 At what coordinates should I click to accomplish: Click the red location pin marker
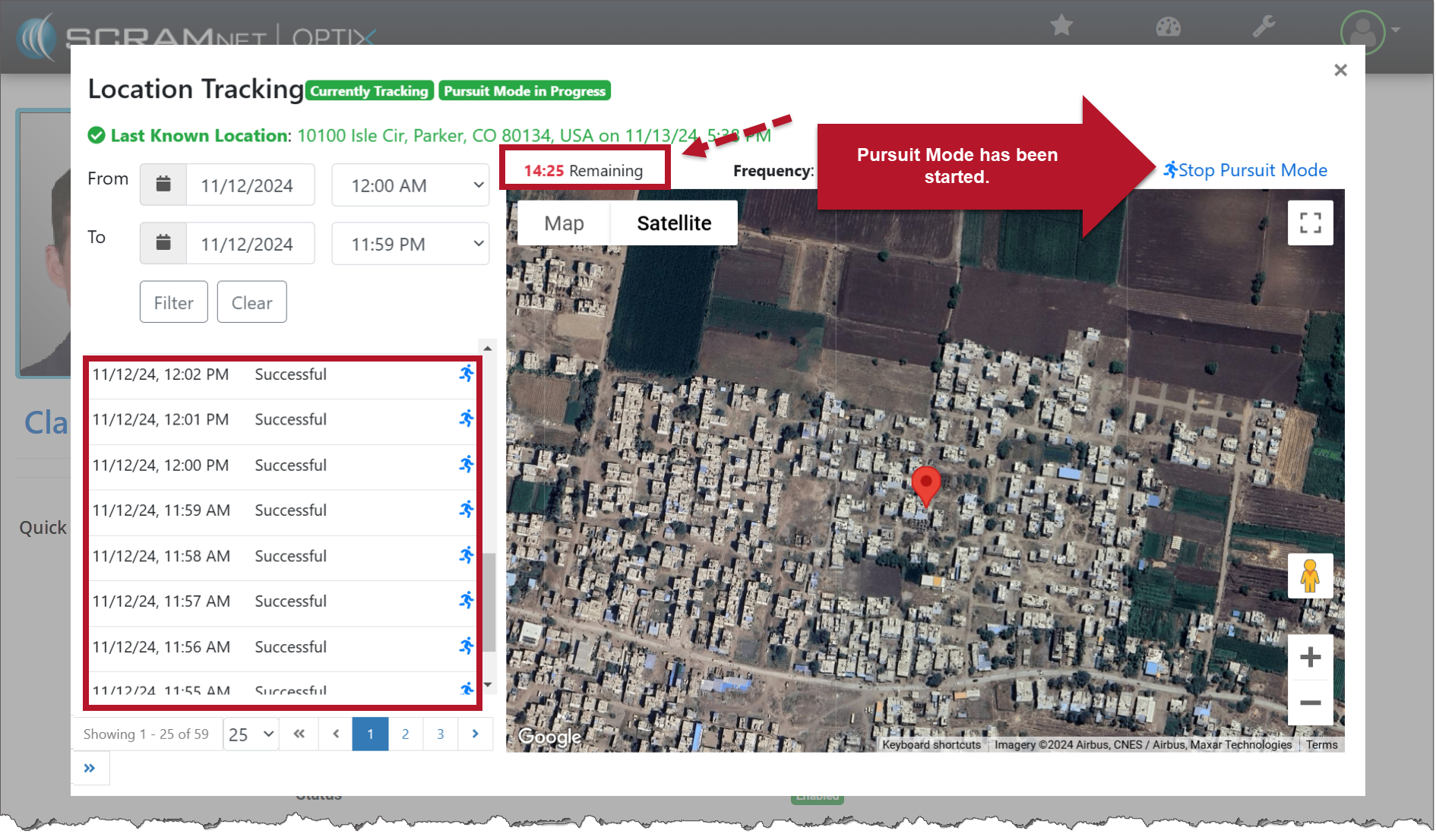(925, 484)
